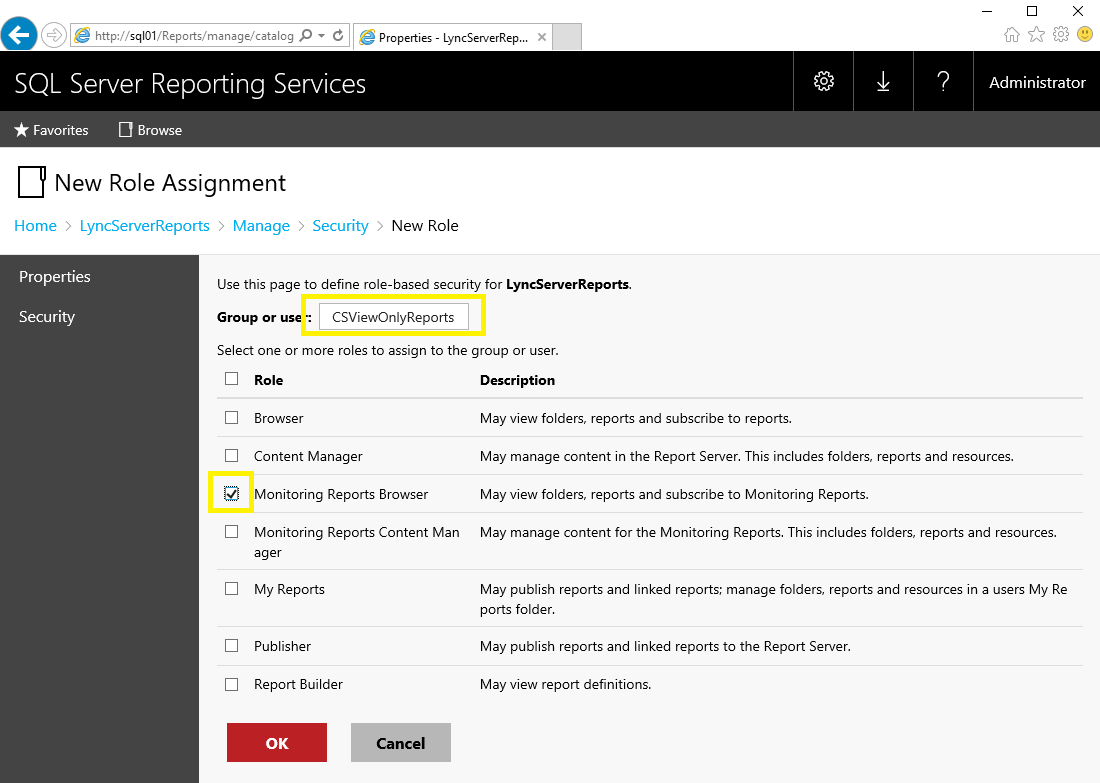
Task: Close the Properties browser tab
Action: pos(542,37)
